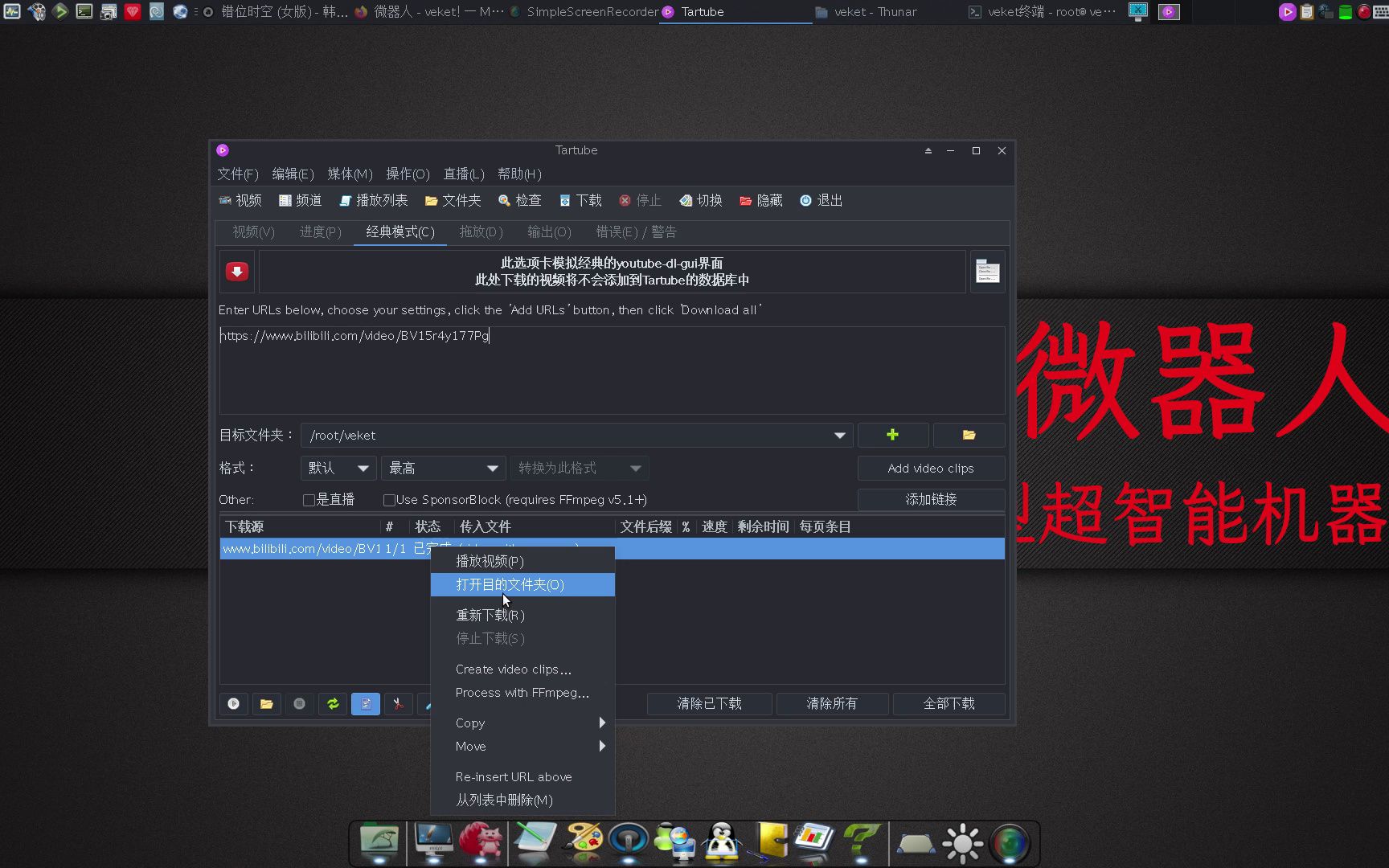The height and width of the screenshot is (868, 1389).
Task: Open the 默认 format dropdown
Action: (338, 468)
